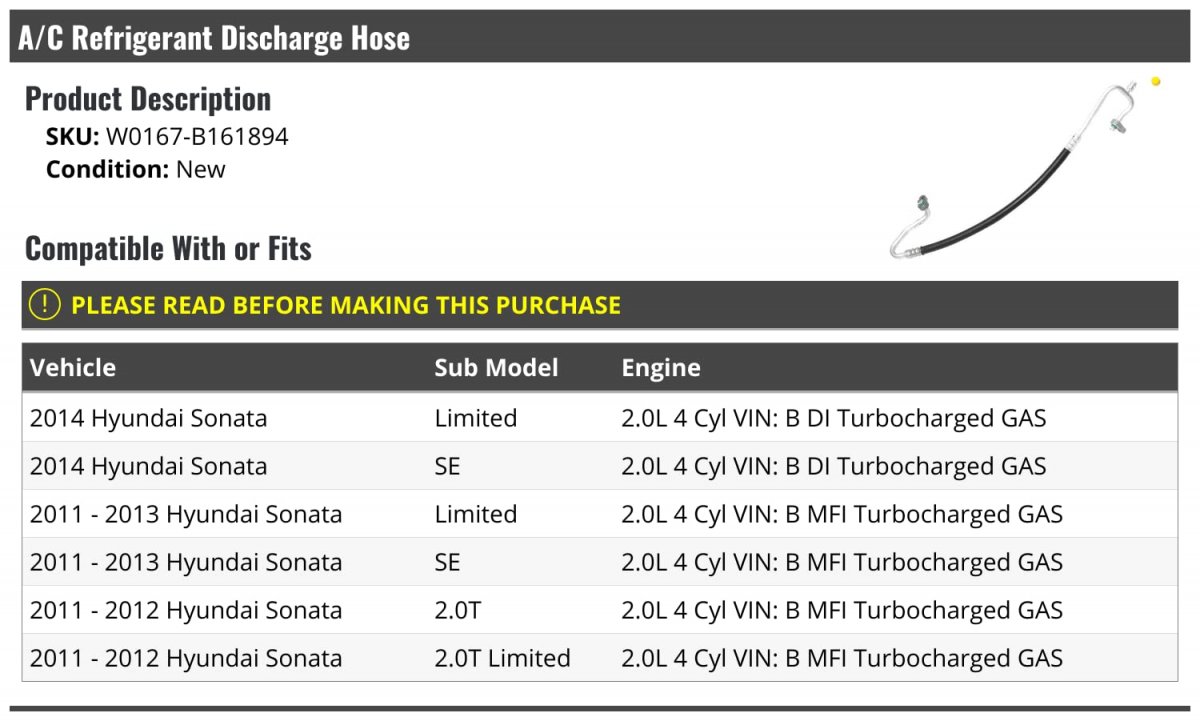Click the A/C Refrigerant Discharge Hose title bar
1200x721 pixels.
[600, 37]
